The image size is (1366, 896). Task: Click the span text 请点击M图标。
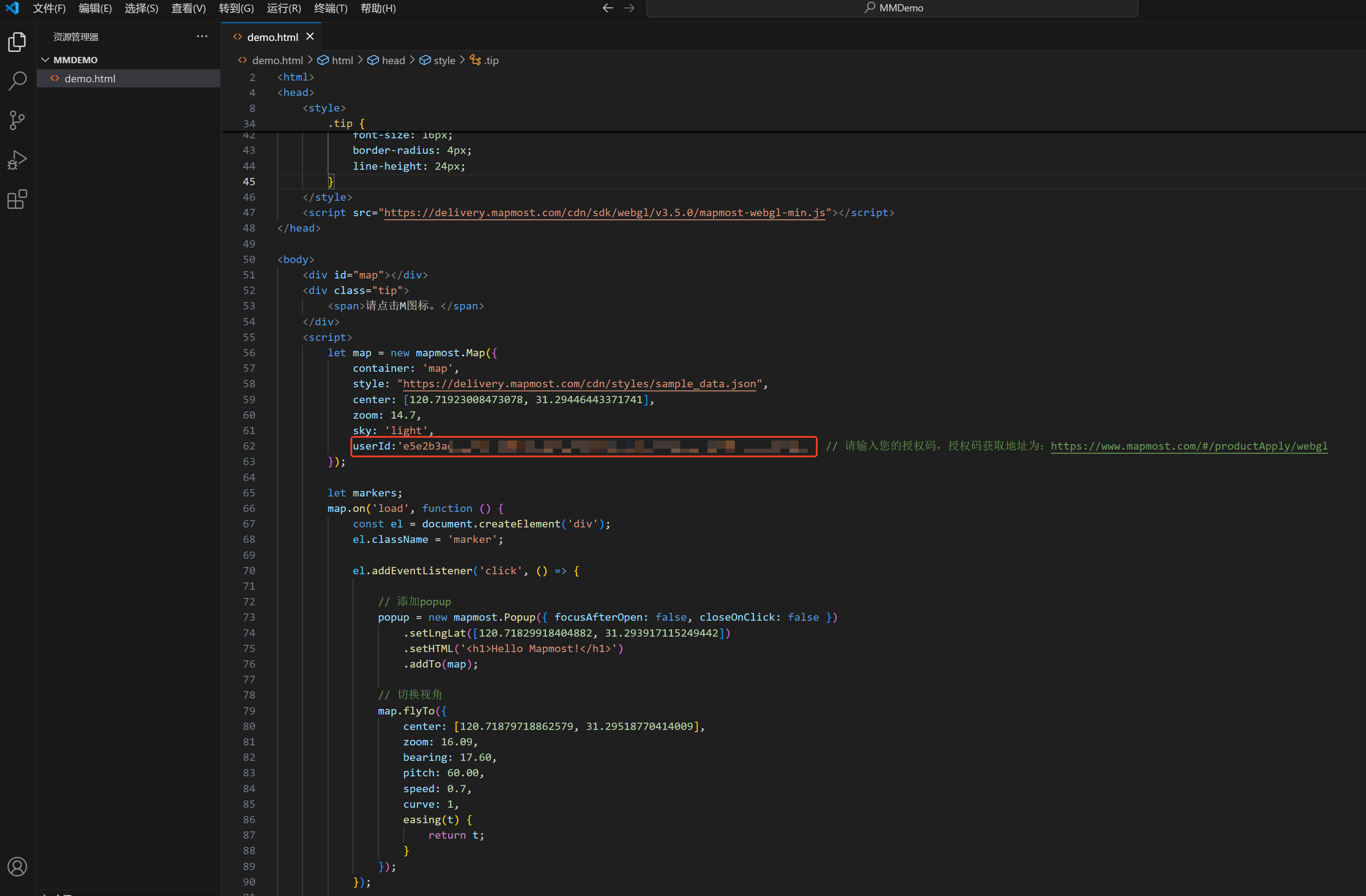pyautogui.click(x=403, y=306)
